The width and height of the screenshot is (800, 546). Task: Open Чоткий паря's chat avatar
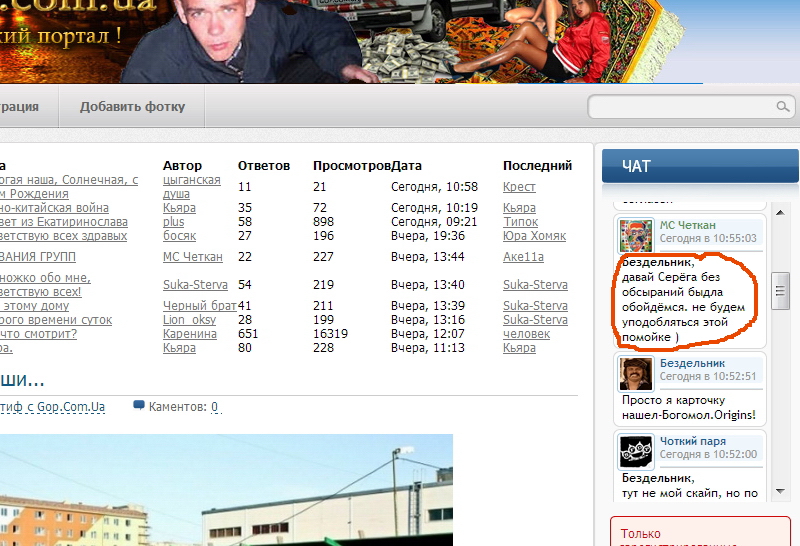[x=636, y=451]
